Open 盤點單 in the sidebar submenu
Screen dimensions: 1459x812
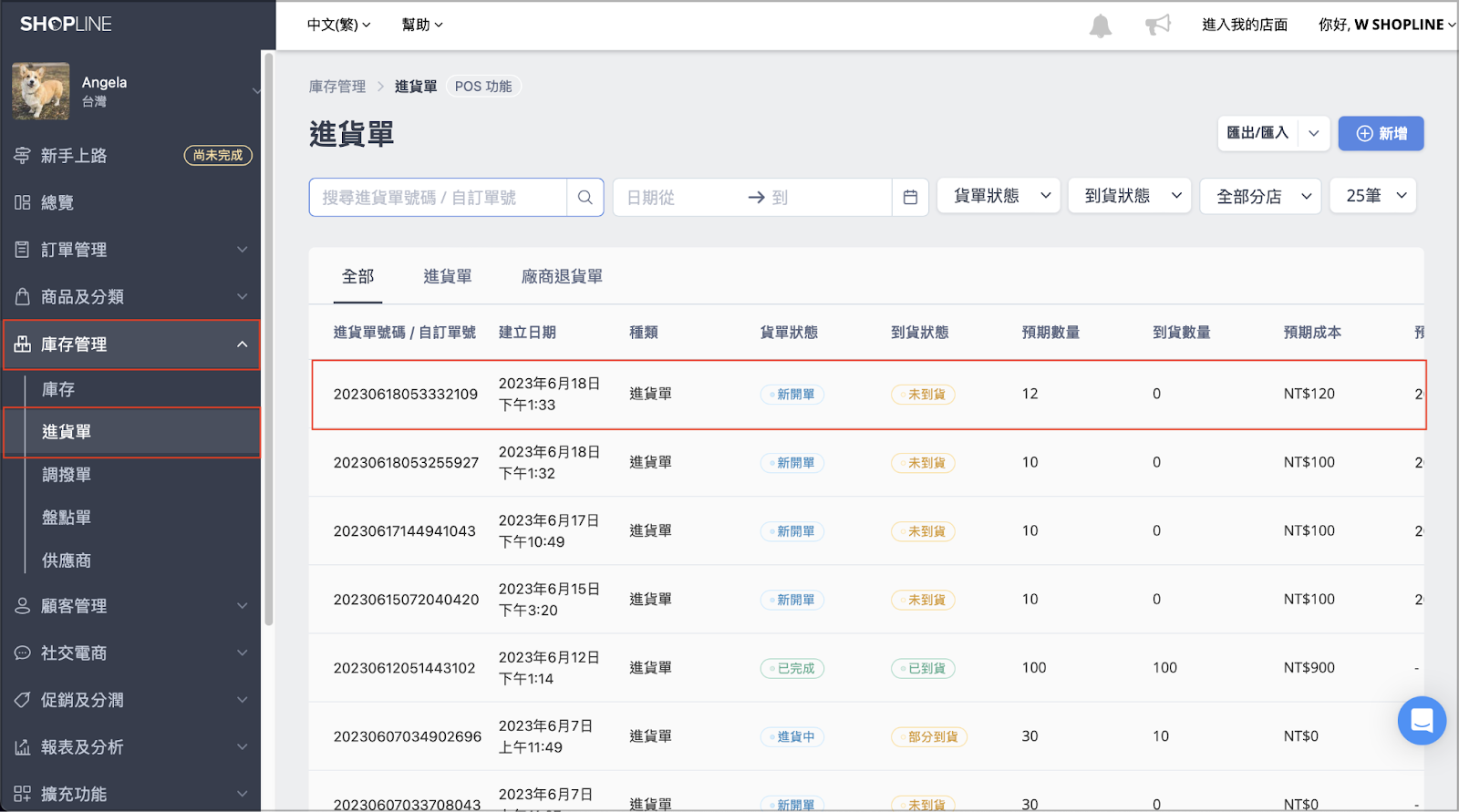[67, 518]
